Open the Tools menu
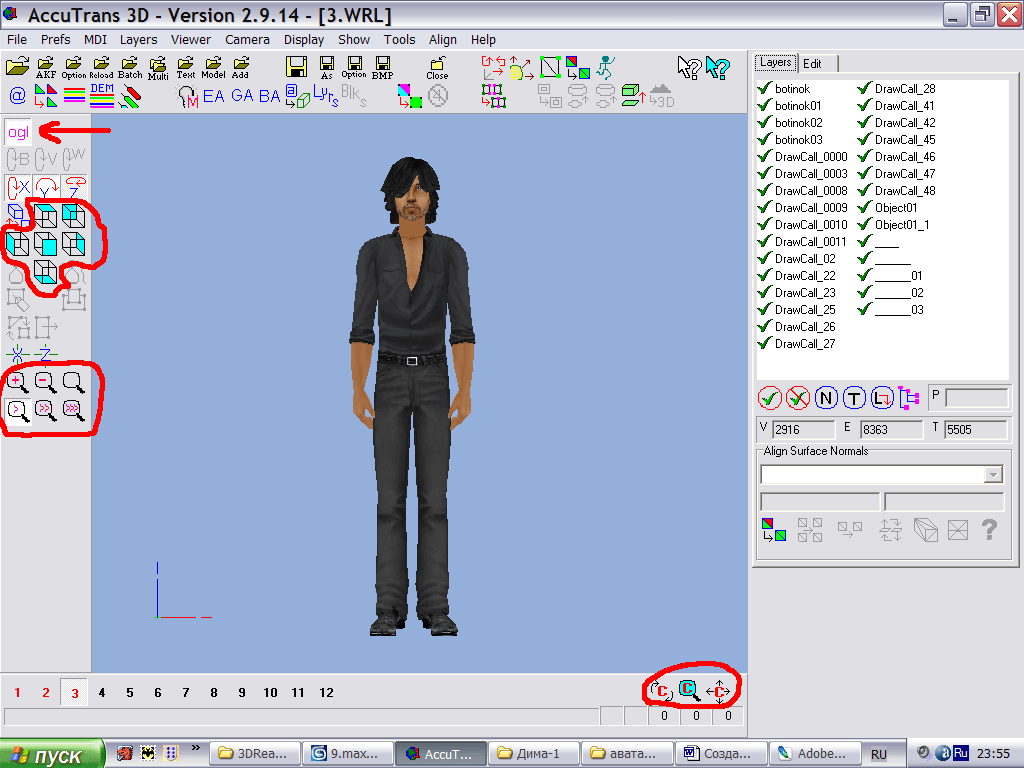This screenshot has width=1024, height=768. [399, 39]
